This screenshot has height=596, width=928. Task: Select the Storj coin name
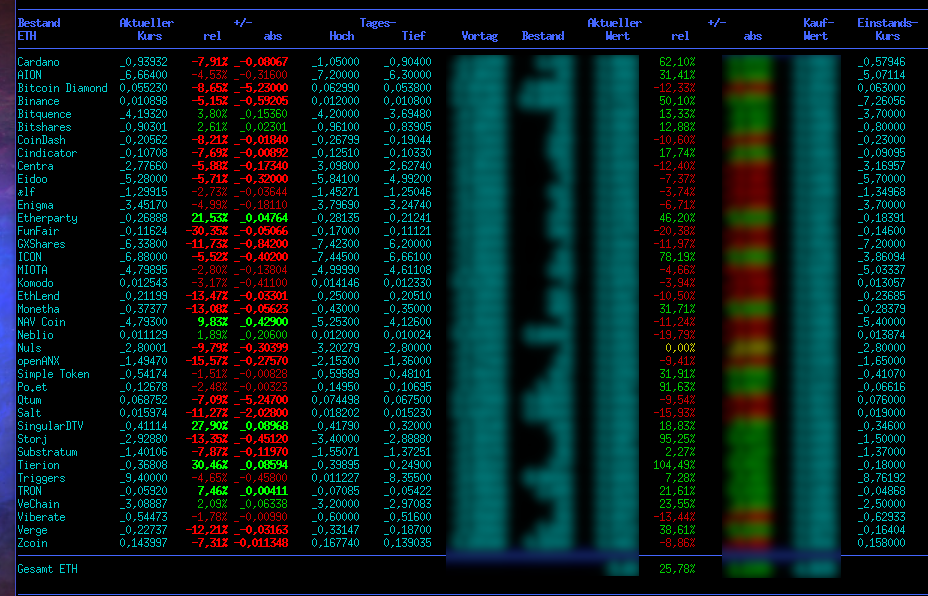(x=33, y=440)
